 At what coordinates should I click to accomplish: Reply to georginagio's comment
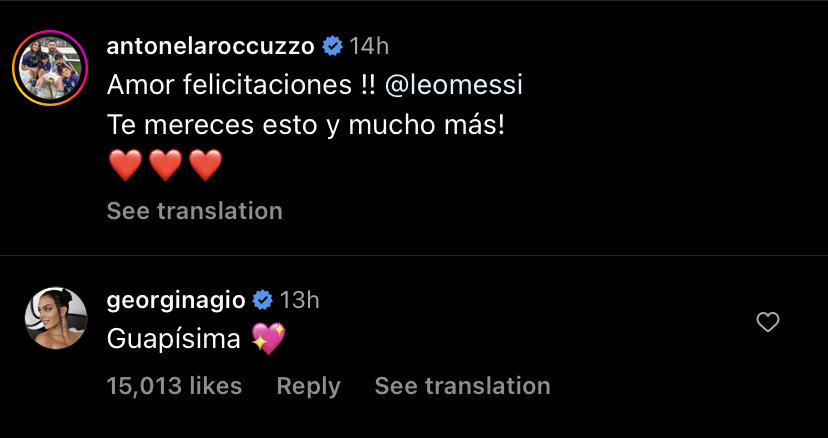click(x=308, y=385)
